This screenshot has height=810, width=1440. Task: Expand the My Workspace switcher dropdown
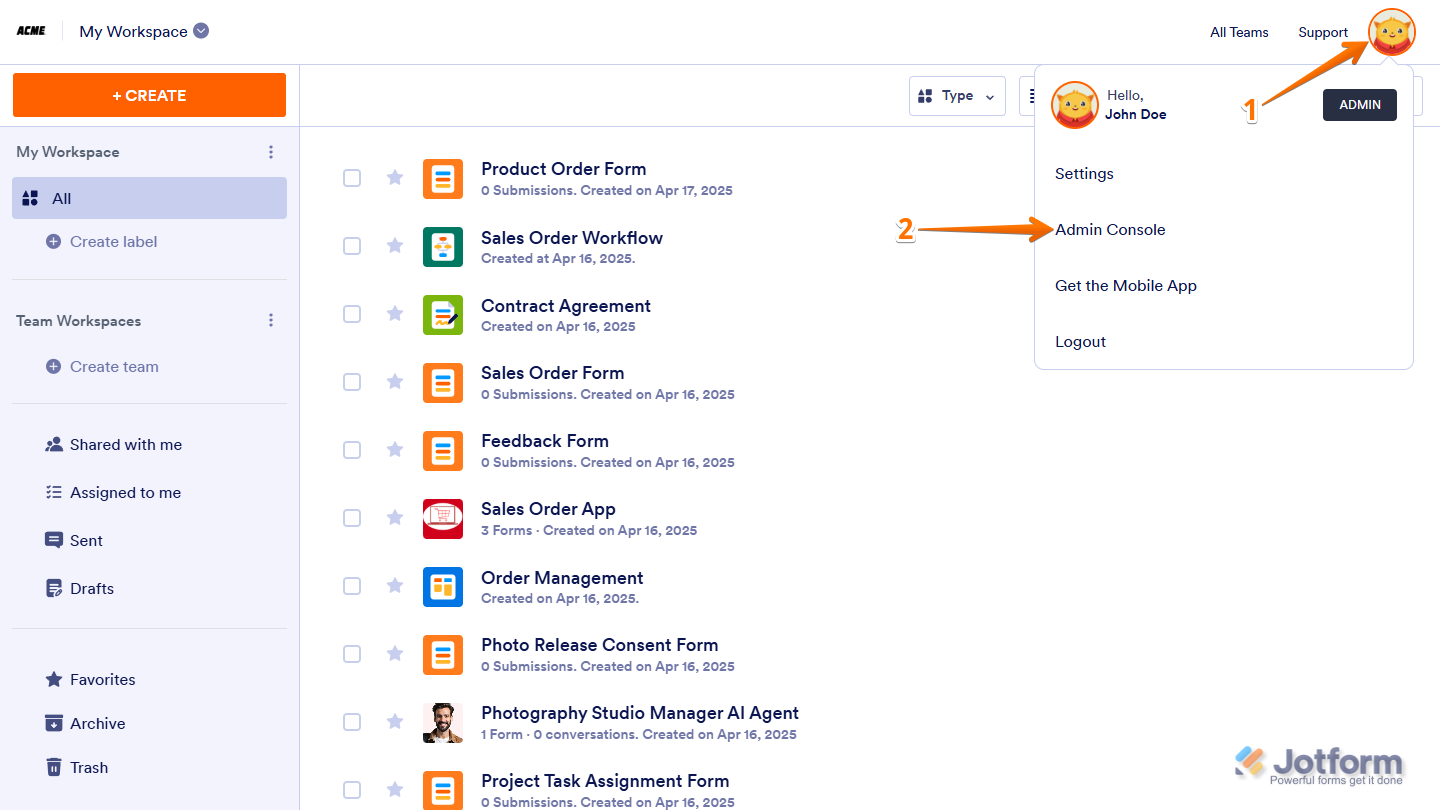[x=201, y=31]
